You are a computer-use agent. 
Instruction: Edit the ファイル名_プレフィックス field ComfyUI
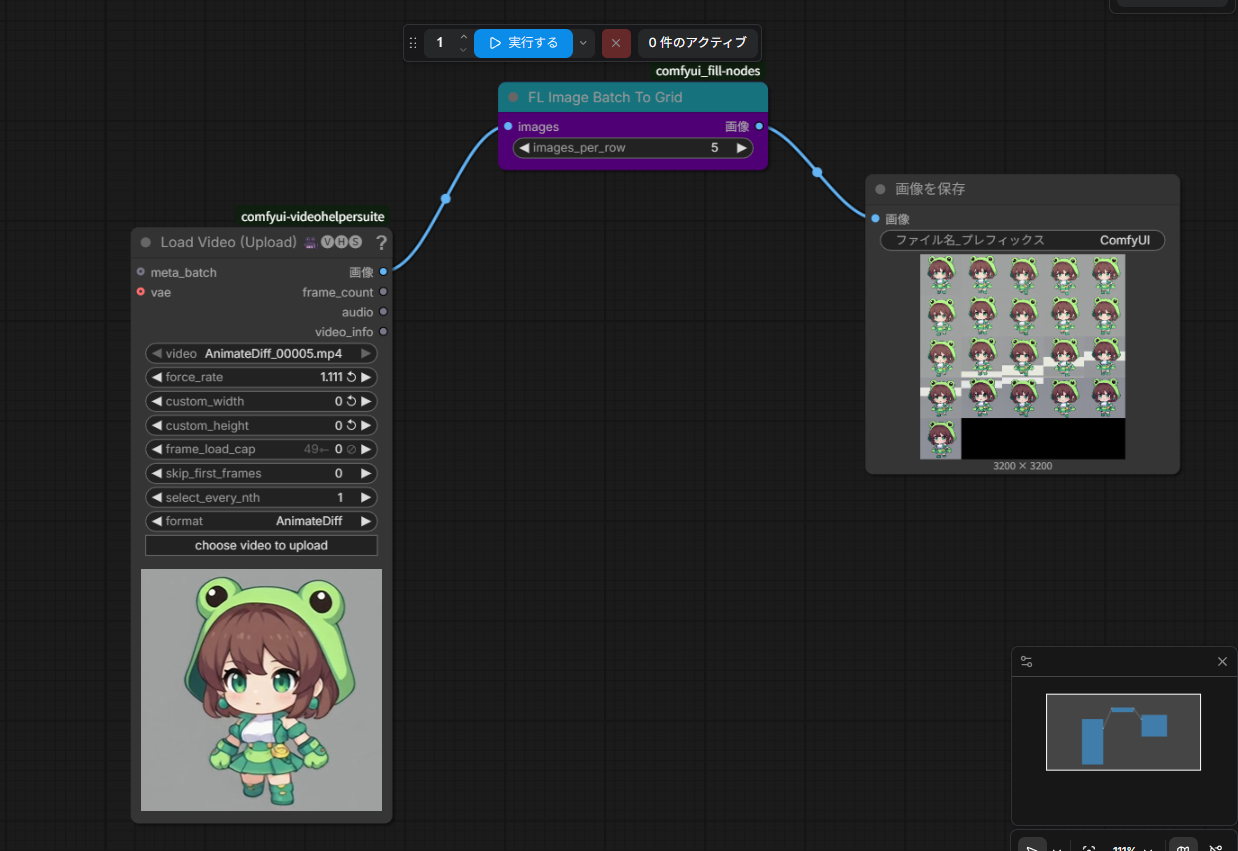click(x=1022, y=240)
